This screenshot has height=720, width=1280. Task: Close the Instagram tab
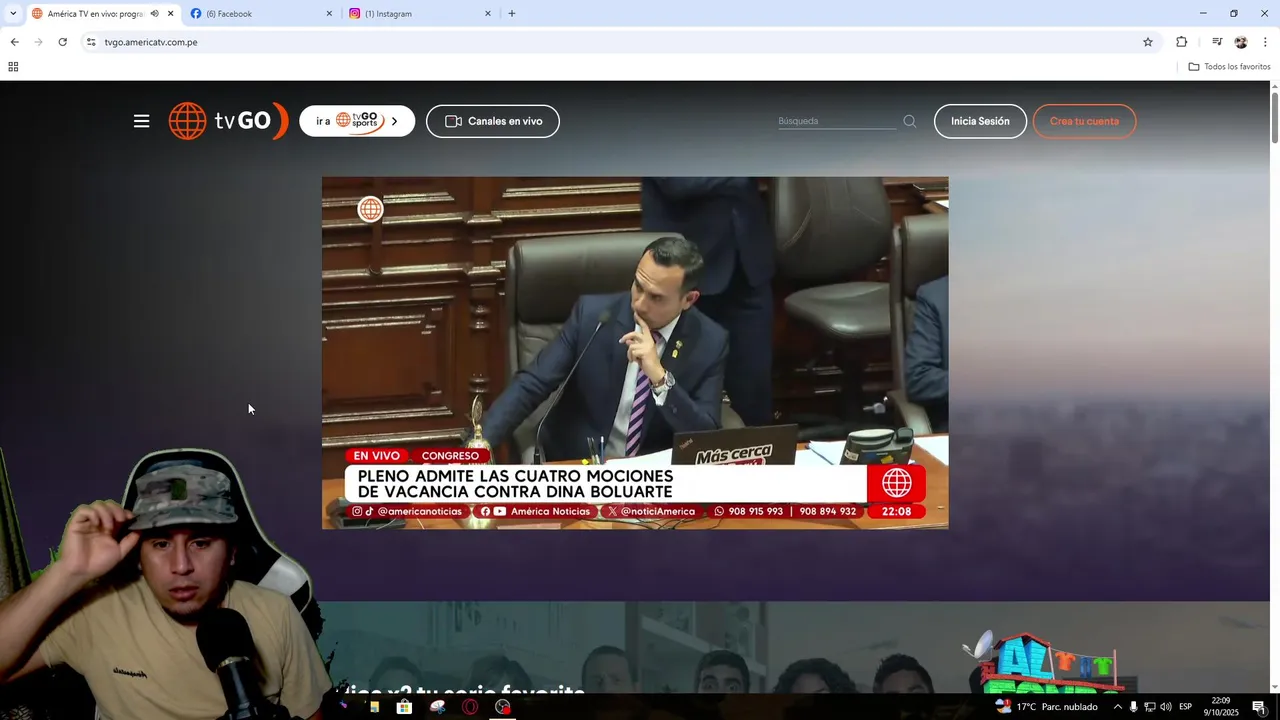(x=488, y=14)
